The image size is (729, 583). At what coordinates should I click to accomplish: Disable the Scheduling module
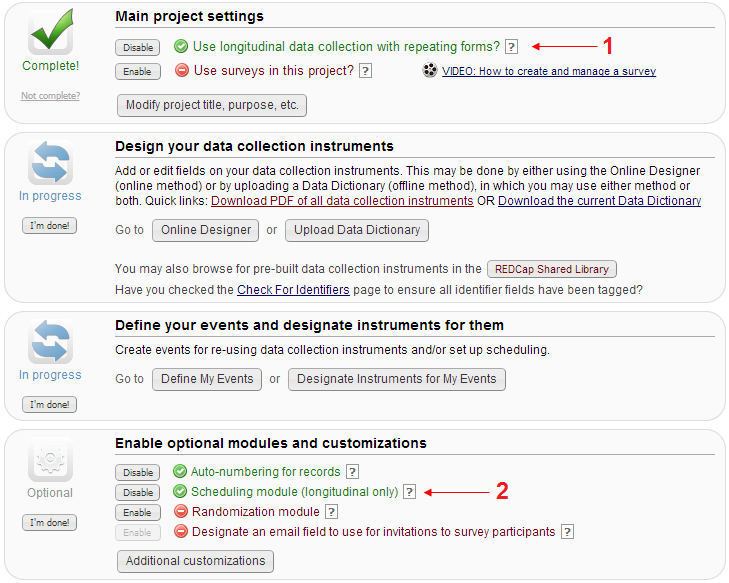(137, 493)
